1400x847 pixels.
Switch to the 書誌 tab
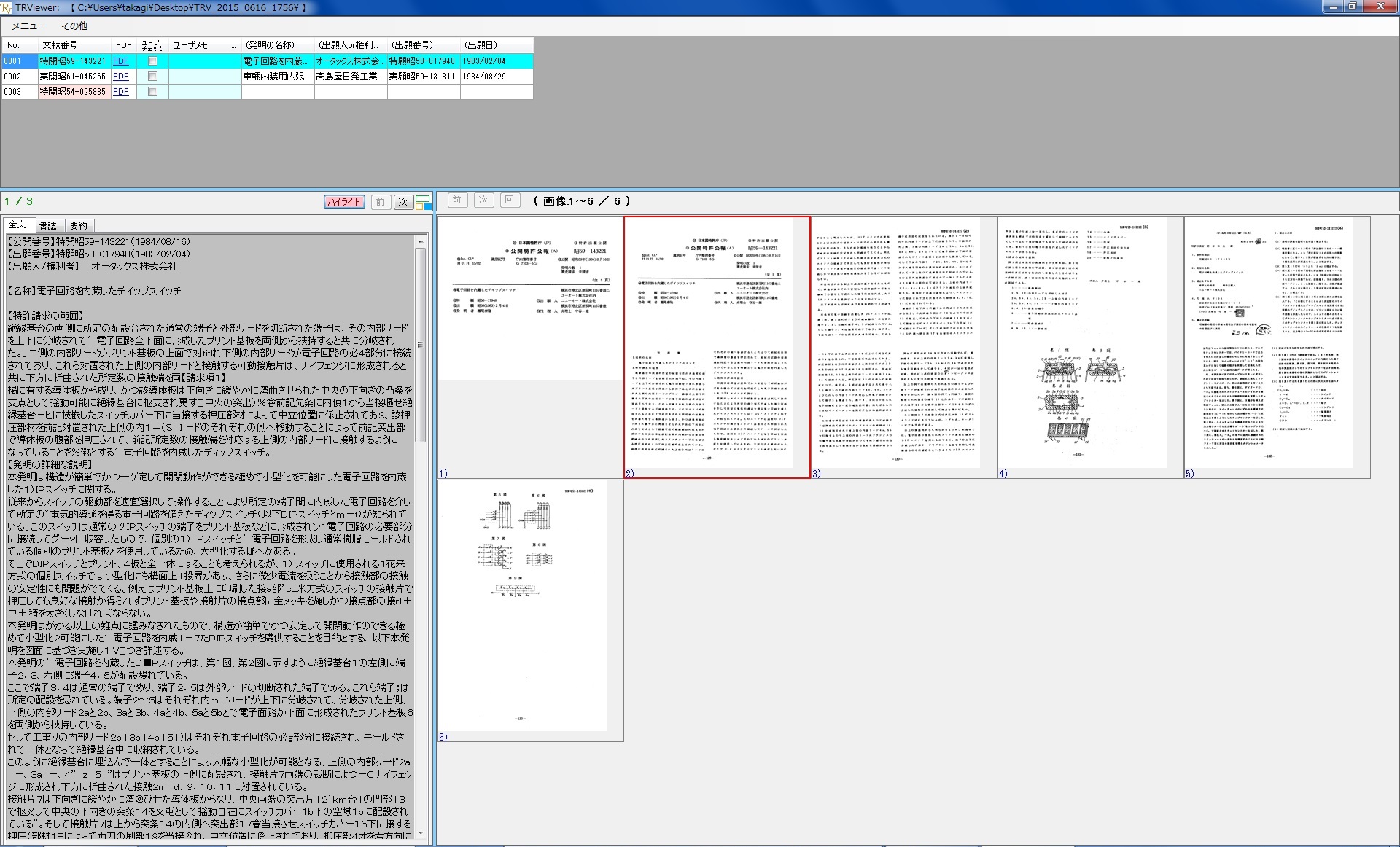[48, 226]
